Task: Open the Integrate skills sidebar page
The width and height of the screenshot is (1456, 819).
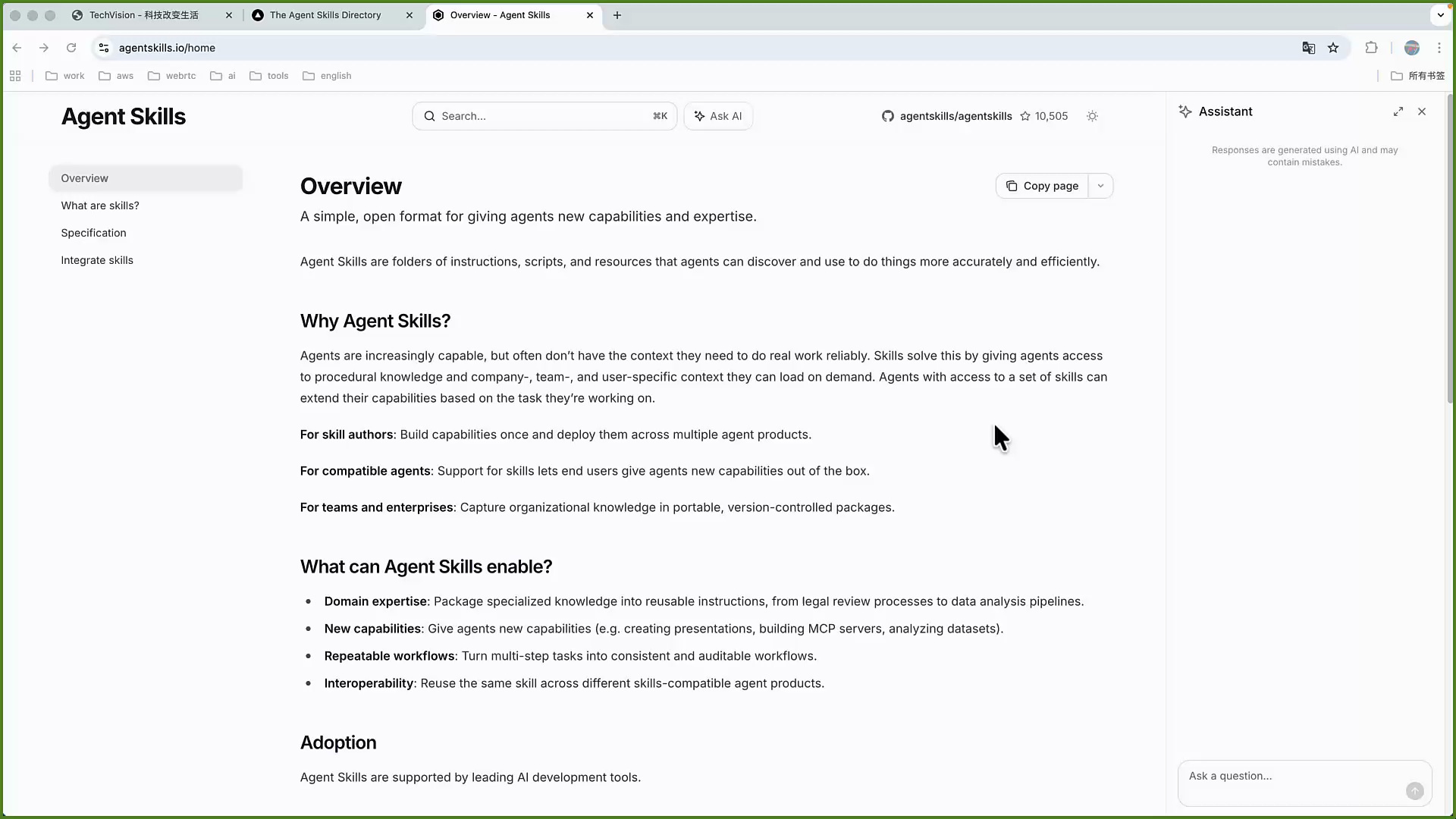Action: [97, 260]
